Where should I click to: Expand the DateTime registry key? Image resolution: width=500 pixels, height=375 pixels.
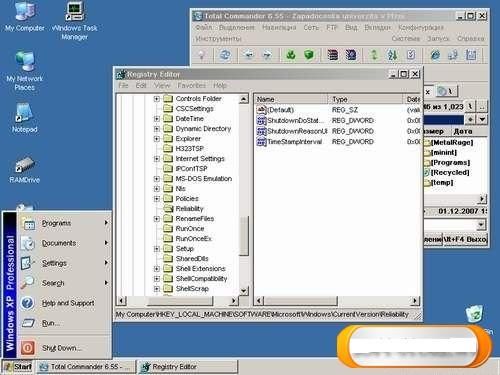(x=157, y=119)
